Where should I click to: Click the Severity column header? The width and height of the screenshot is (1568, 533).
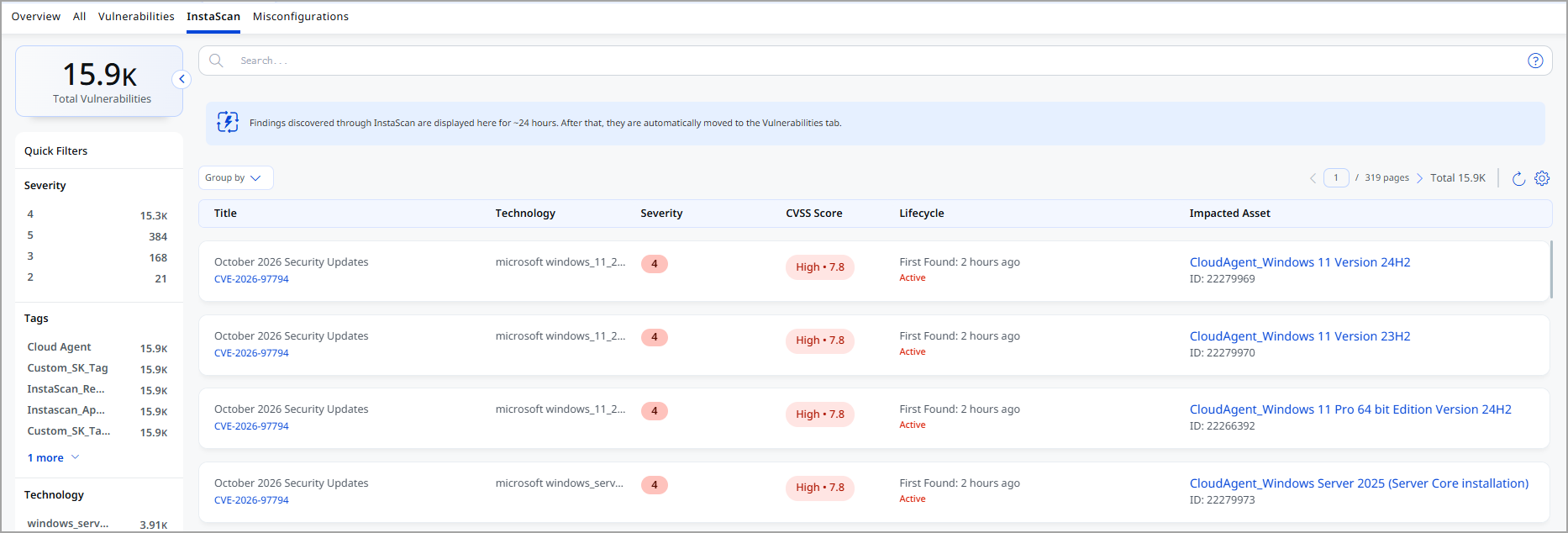pos(661,214)
